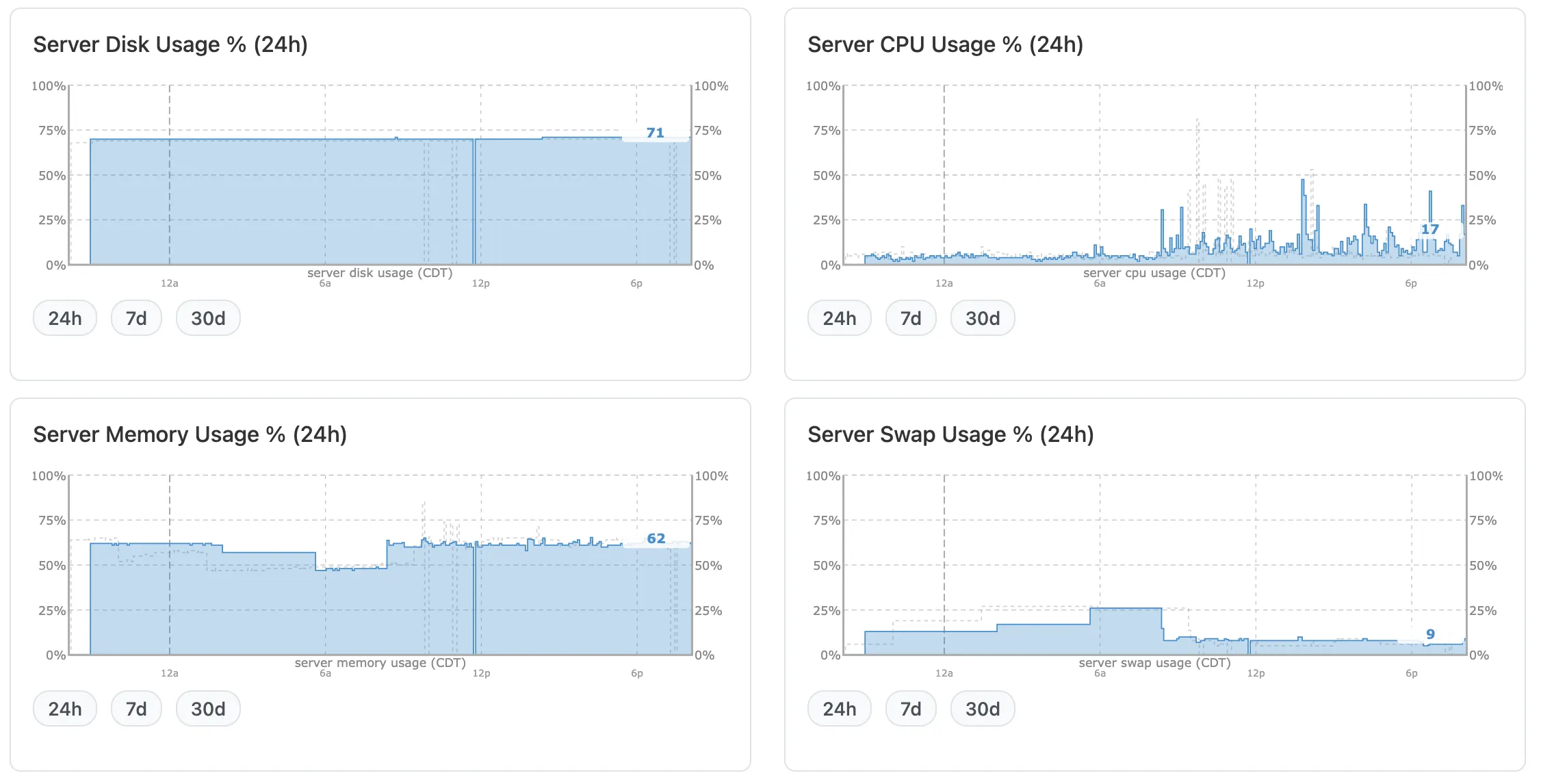The image size is (1541, 784).
Task: Click the 6p axis marker on CPU usage chart
Action: 1411,283
